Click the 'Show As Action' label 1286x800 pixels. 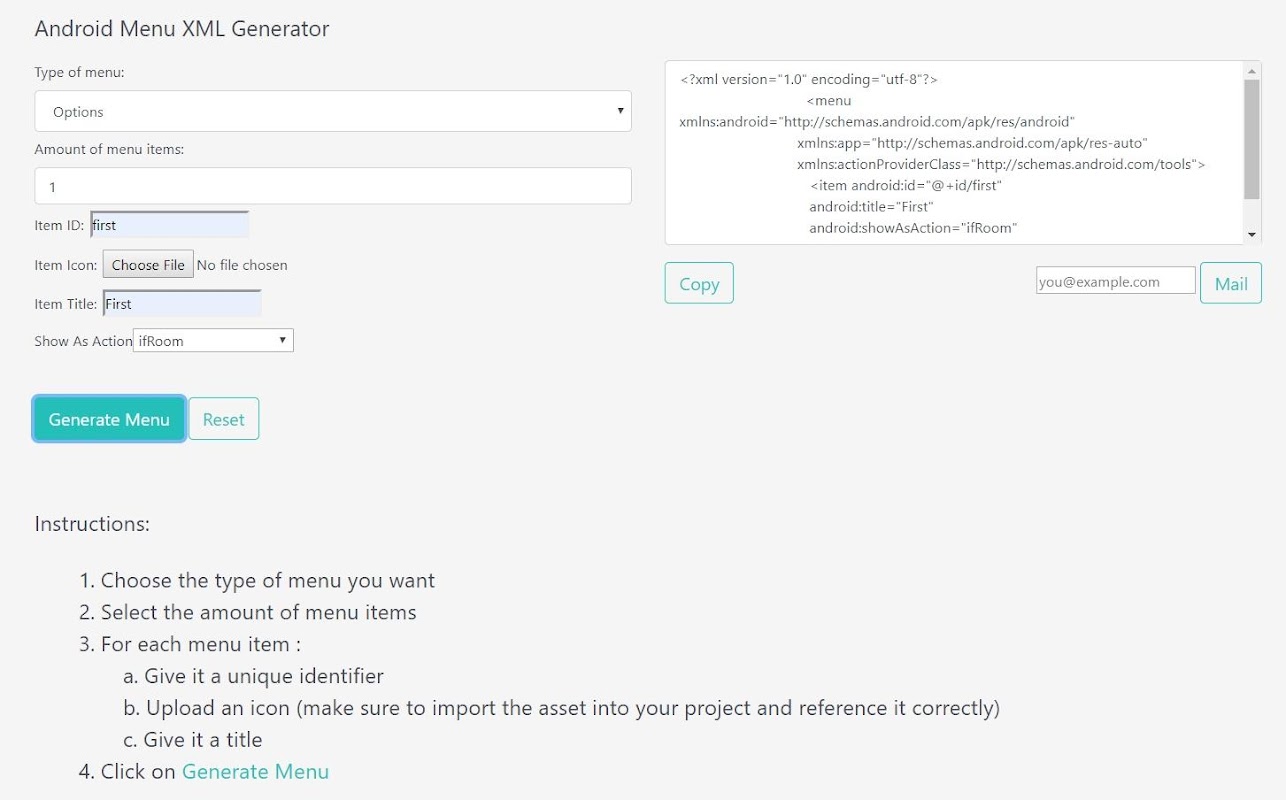point(84,341)
